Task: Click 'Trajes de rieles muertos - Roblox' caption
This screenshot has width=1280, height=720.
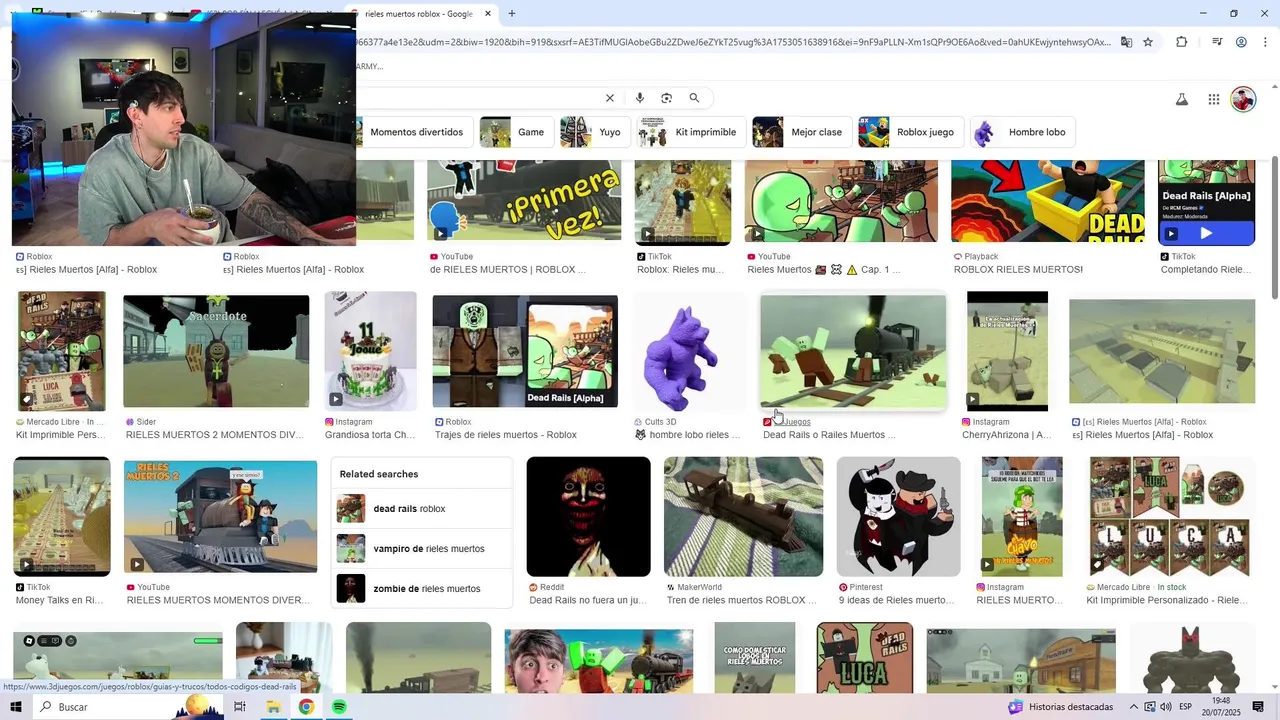Action: [506, 435]
